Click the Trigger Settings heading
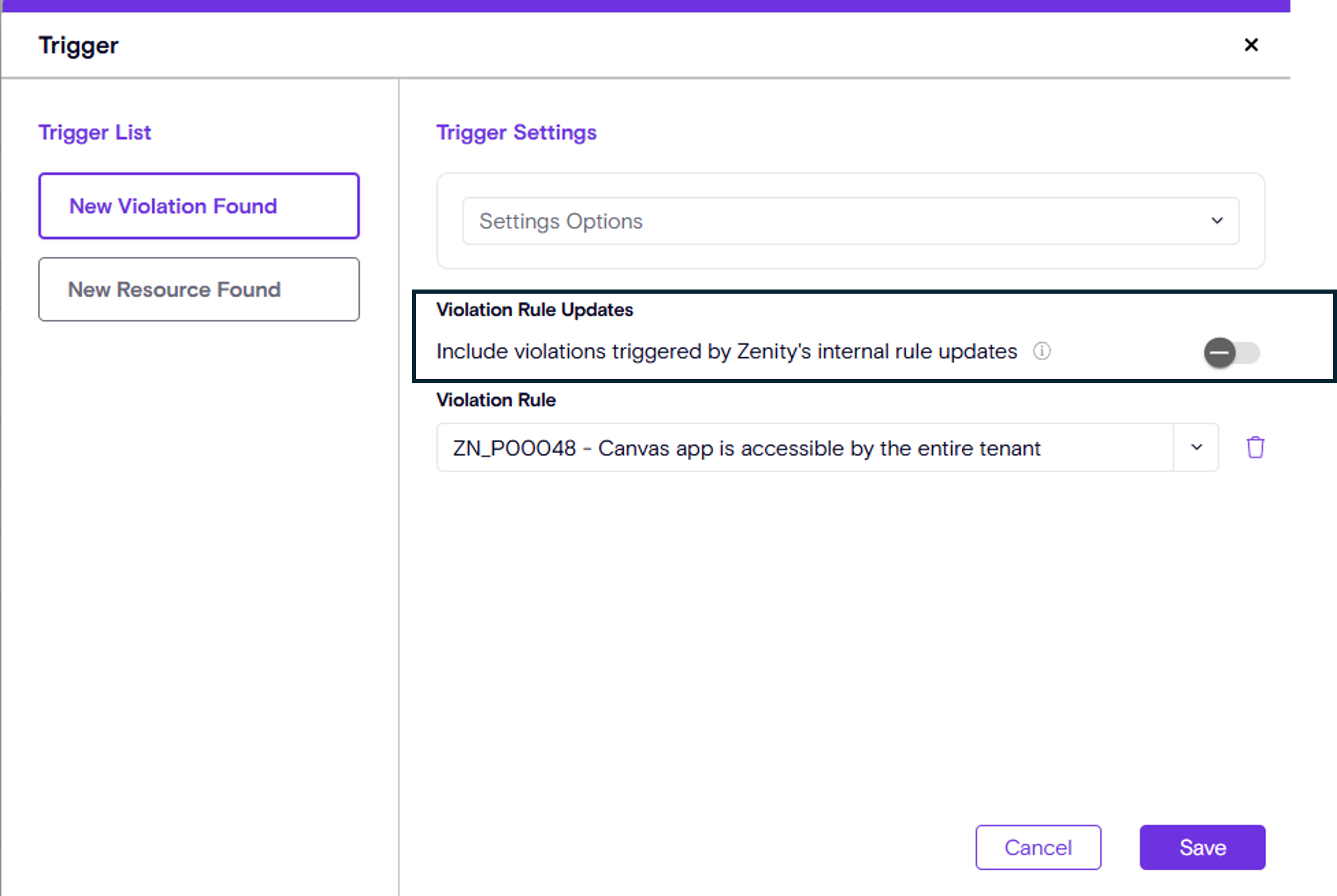 516,132
